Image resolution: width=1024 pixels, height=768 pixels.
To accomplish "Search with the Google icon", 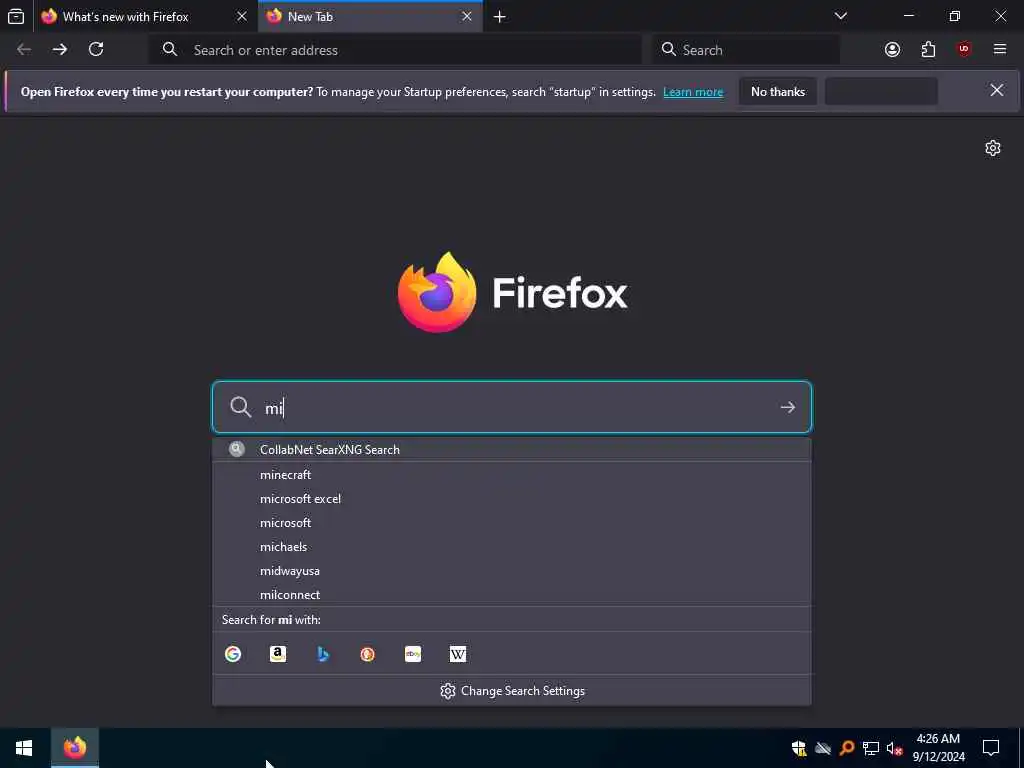I will click(233, 654).
